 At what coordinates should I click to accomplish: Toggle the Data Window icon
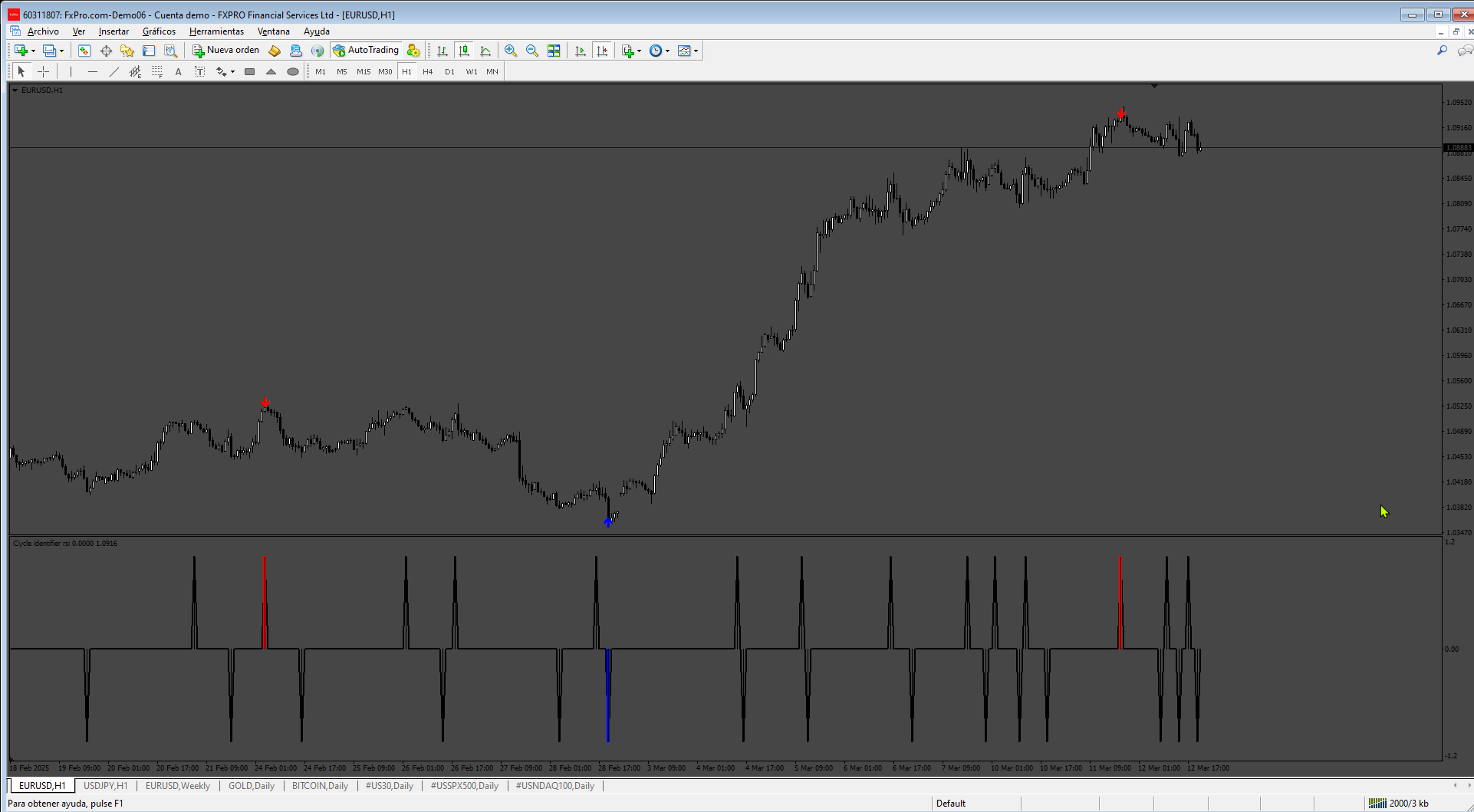(x=106, y=51)
